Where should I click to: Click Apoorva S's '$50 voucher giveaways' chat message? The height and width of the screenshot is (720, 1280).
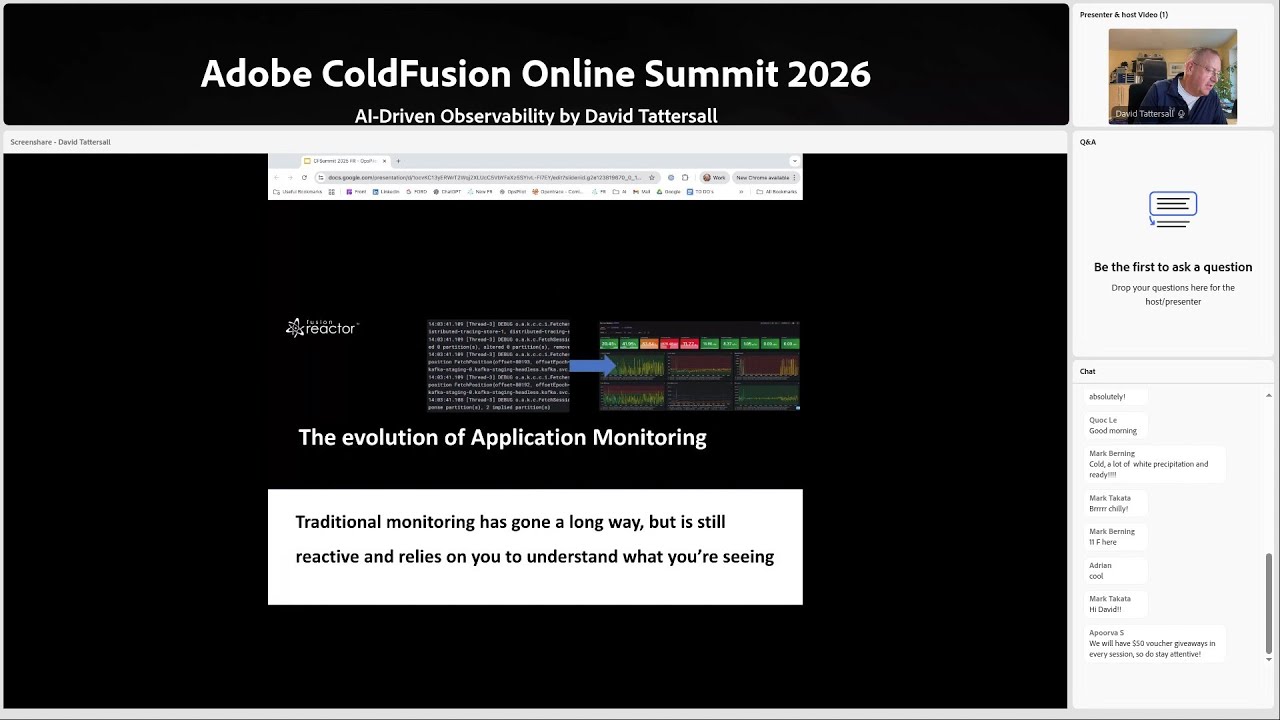tap(1152, 648)
